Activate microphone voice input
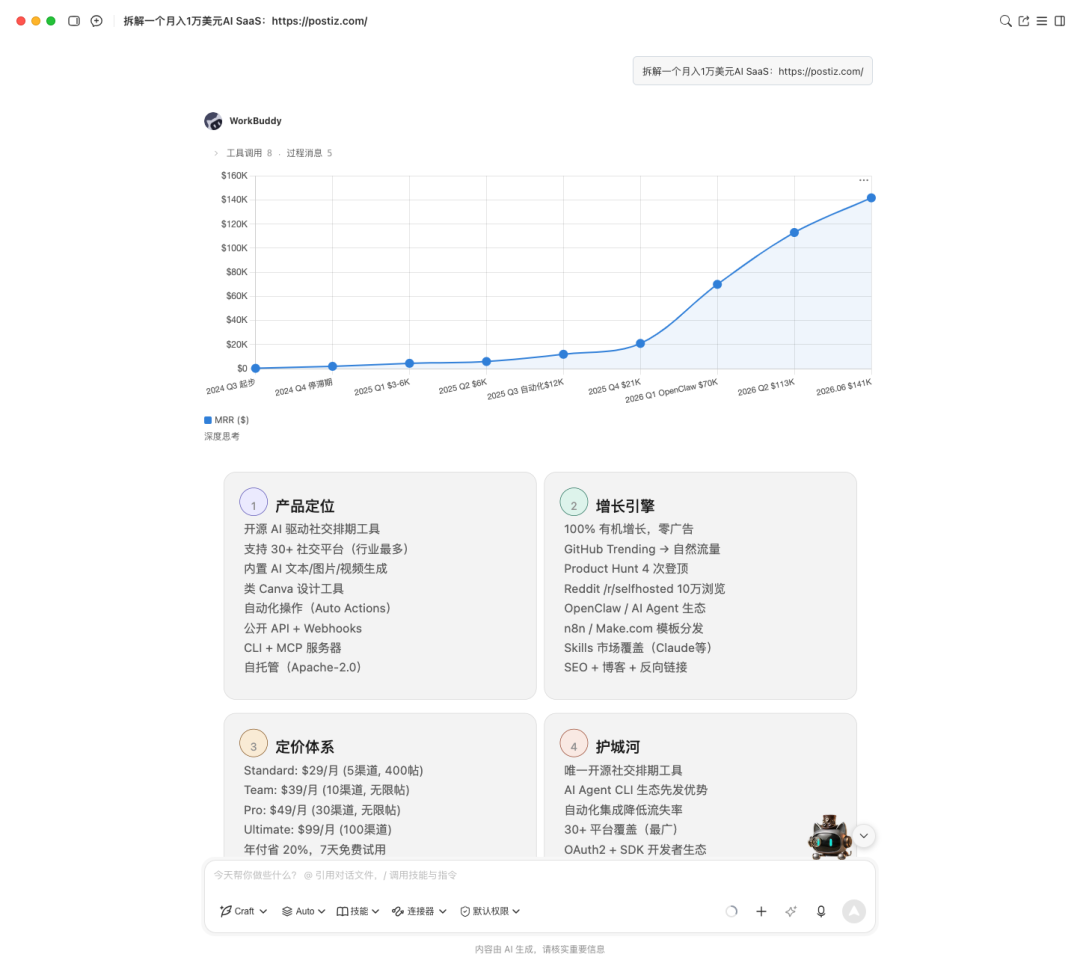This screenshot has height=963, width=1080. 821,911
